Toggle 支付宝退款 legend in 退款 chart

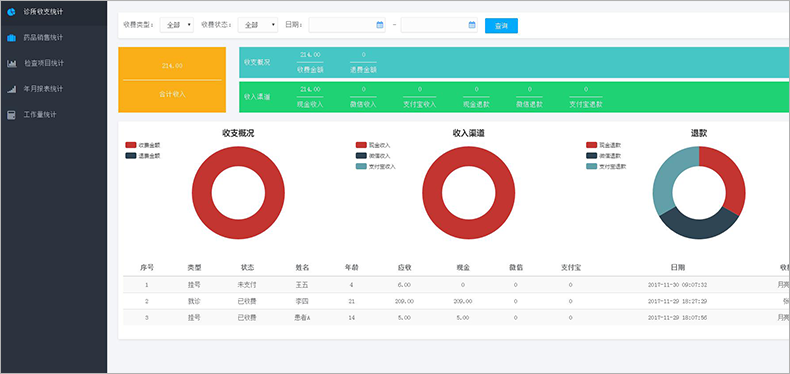pos(606,167)
